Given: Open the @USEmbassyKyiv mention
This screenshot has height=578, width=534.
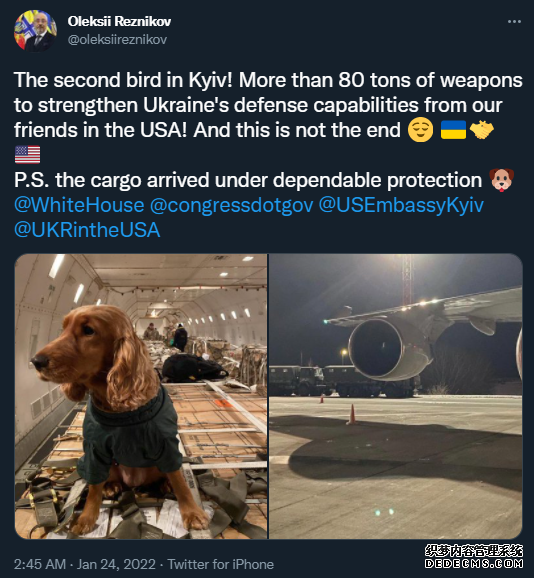Looking at the screenshot, I should 401,205.
